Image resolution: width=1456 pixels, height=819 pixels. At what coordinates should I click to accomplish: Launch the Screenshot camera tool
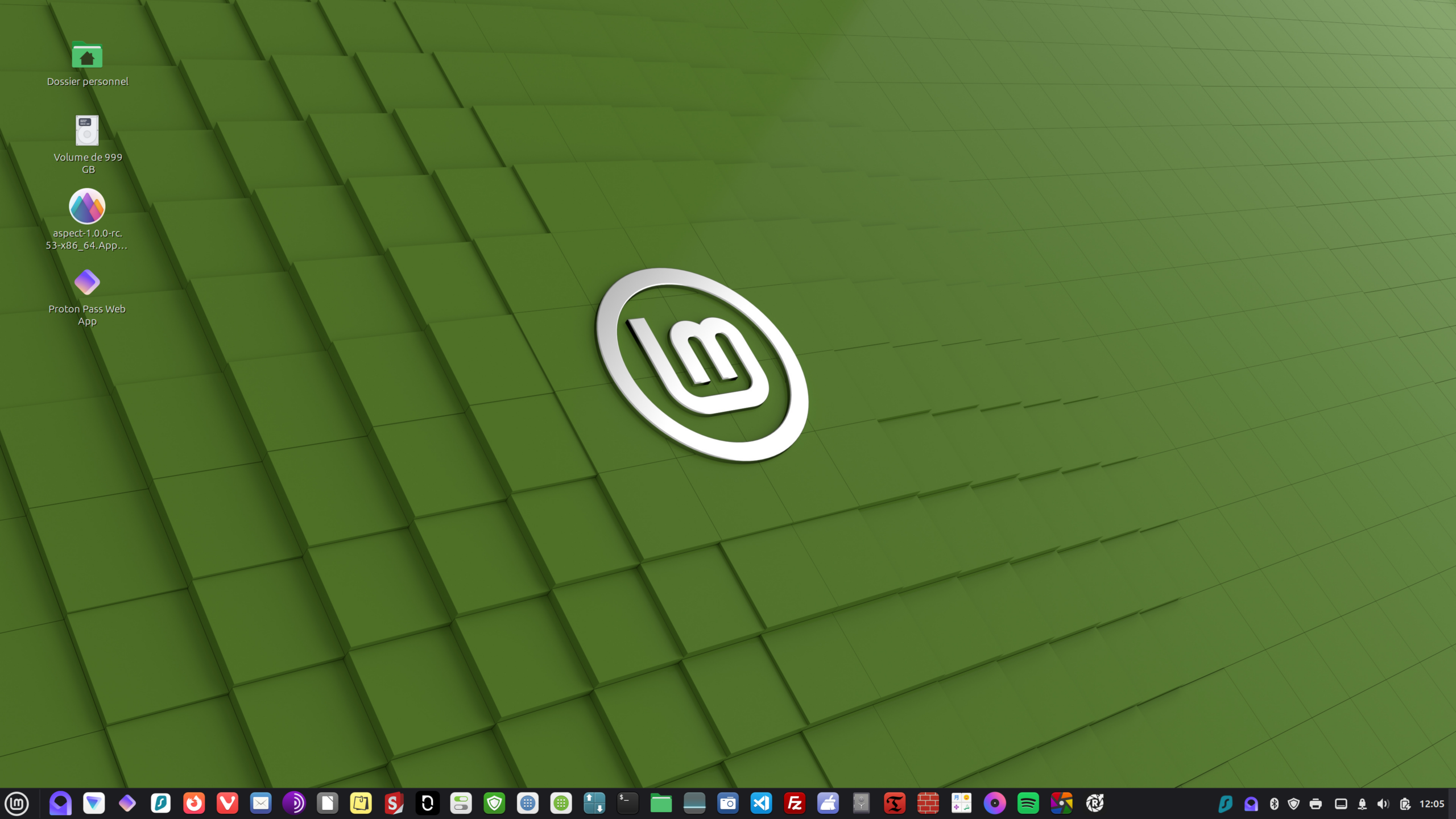[x=728, y=804]
